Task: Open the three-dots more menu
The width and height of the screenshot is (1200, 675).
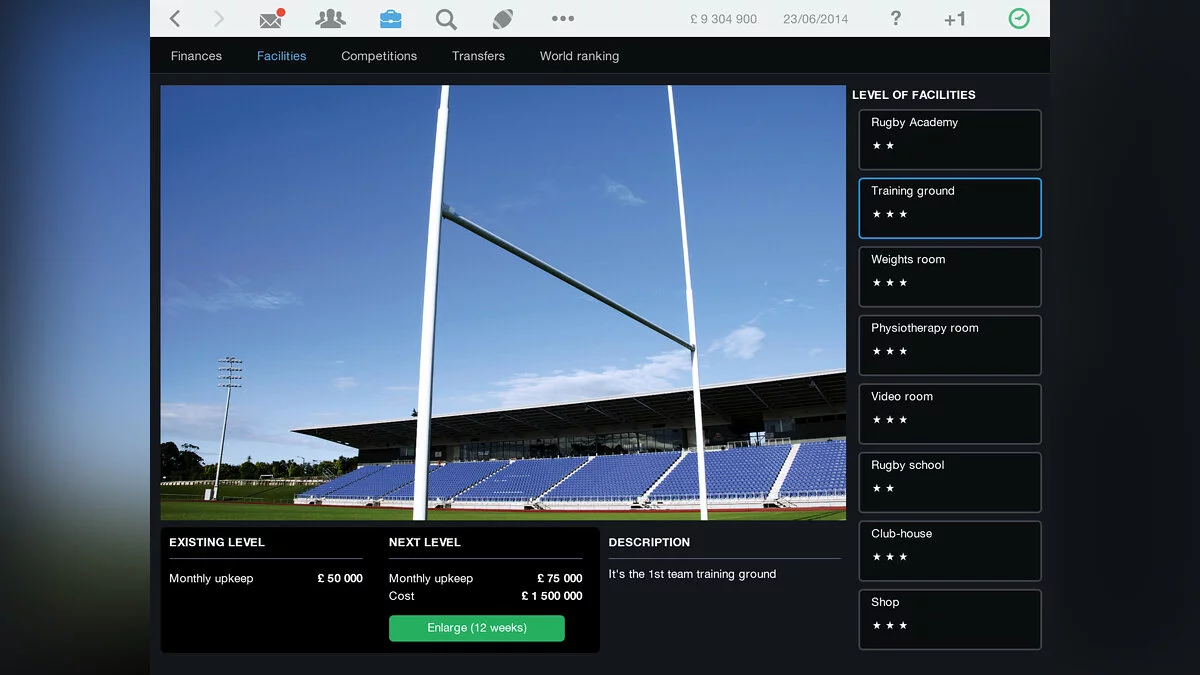Action: pyautogui.click(x=563, y=18)
